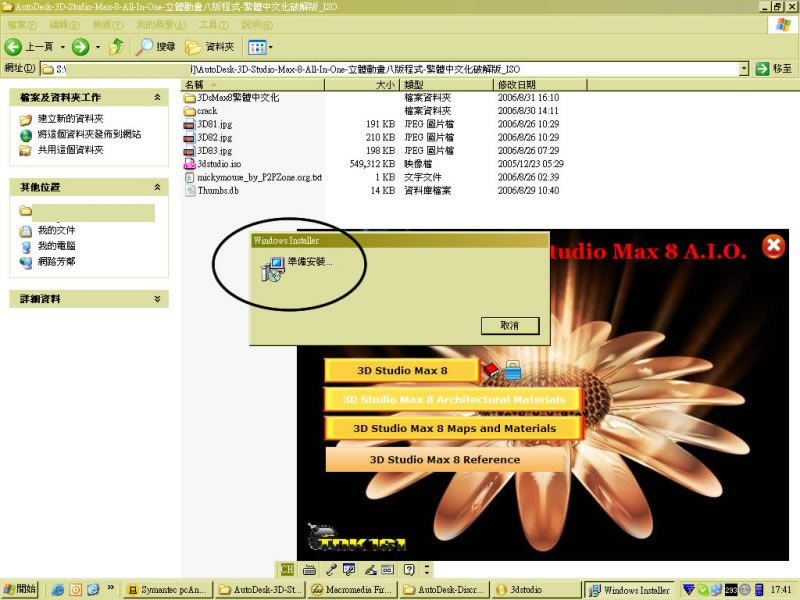Open the 工具 menu

214,25
